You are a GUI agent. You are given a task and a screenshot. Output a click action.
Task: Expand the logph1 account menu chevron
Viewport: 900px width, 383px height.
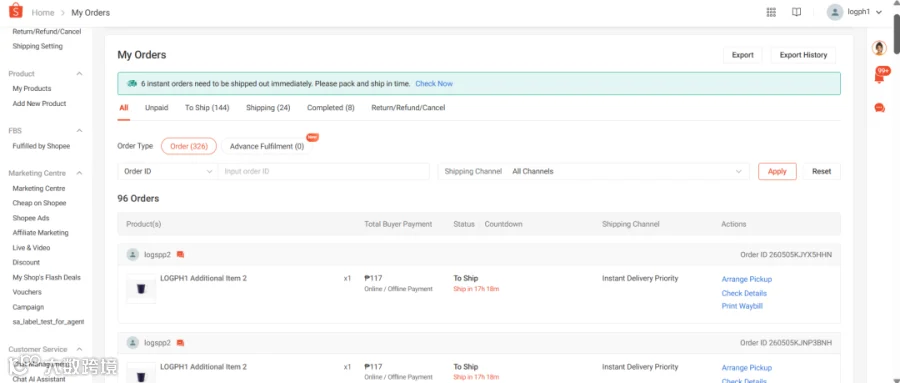879,12
